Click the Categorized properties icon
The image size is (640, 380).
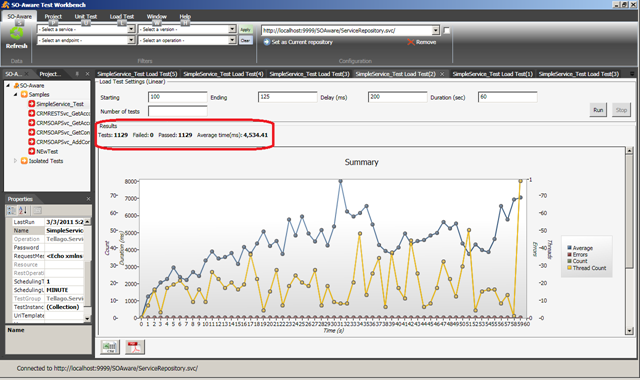click(x=11, y=210)
